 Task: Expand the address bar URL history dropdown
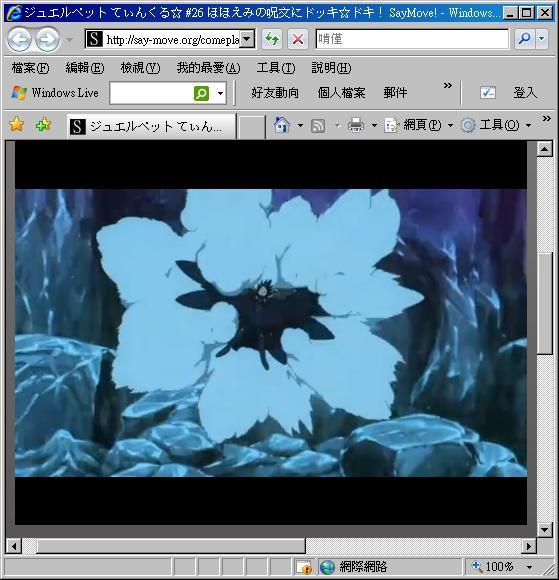pyautogui.click(x=247, y=39)
